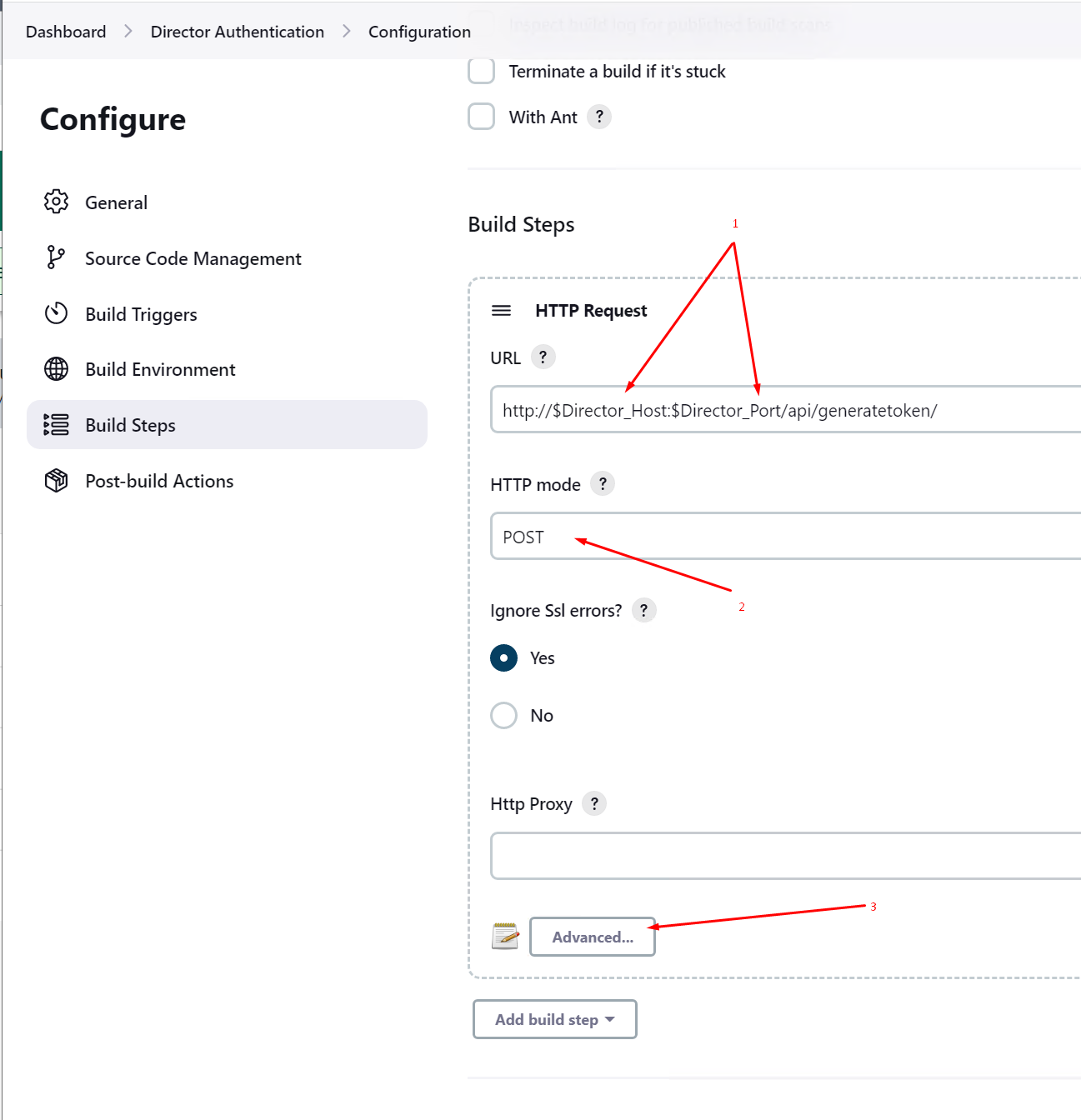Select the Build Steps list icon
Image resolution: width=1081 pixels, height=1120 pixels.
[55, 424]
